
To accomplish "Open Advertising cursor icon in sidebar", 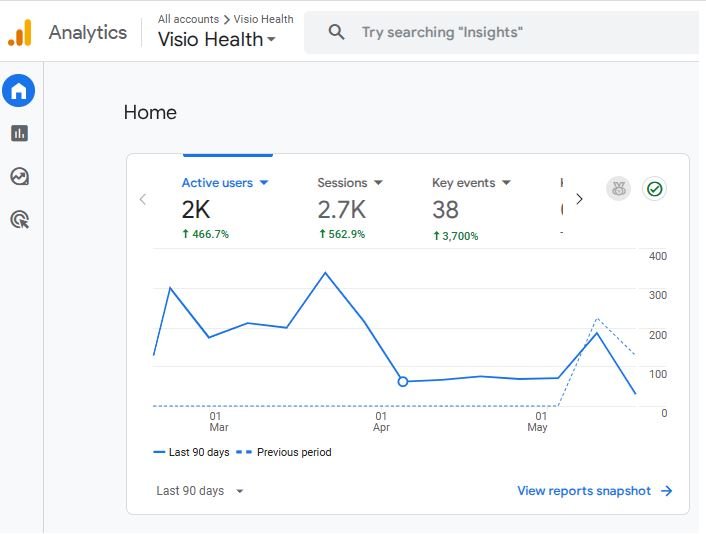I will (x=19, y=220).
